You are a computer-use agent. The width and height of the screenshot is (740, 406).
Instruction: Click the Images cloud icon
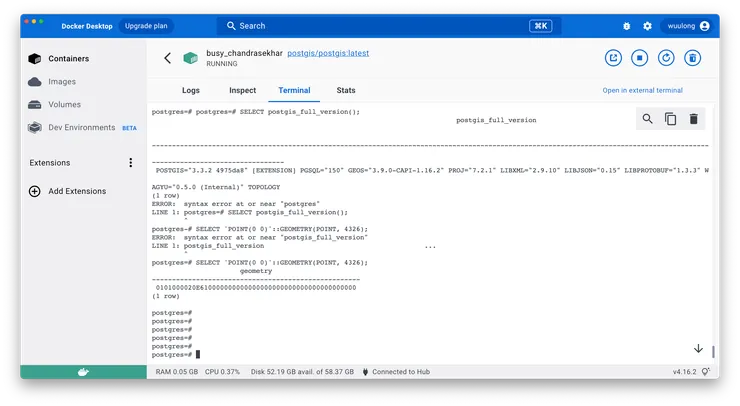pos(34,82)
